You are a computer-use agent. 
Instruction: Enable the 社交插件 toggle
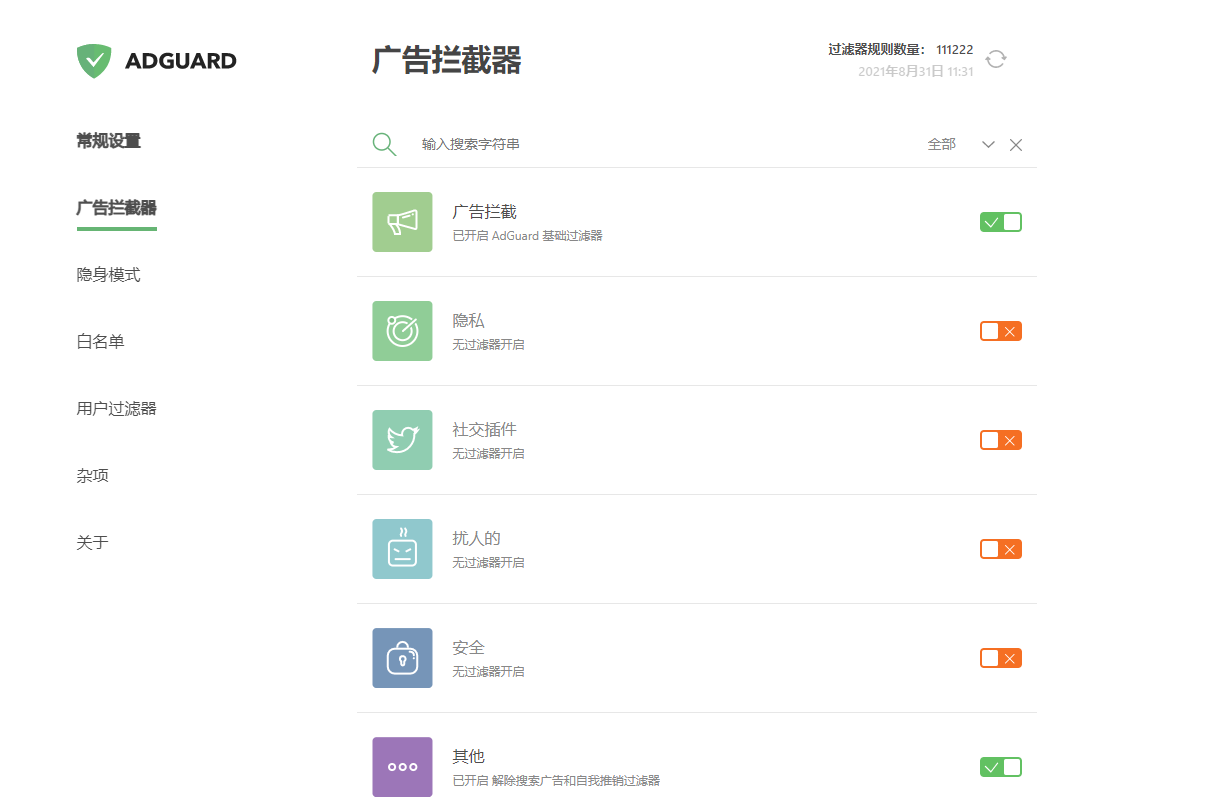1001,440
